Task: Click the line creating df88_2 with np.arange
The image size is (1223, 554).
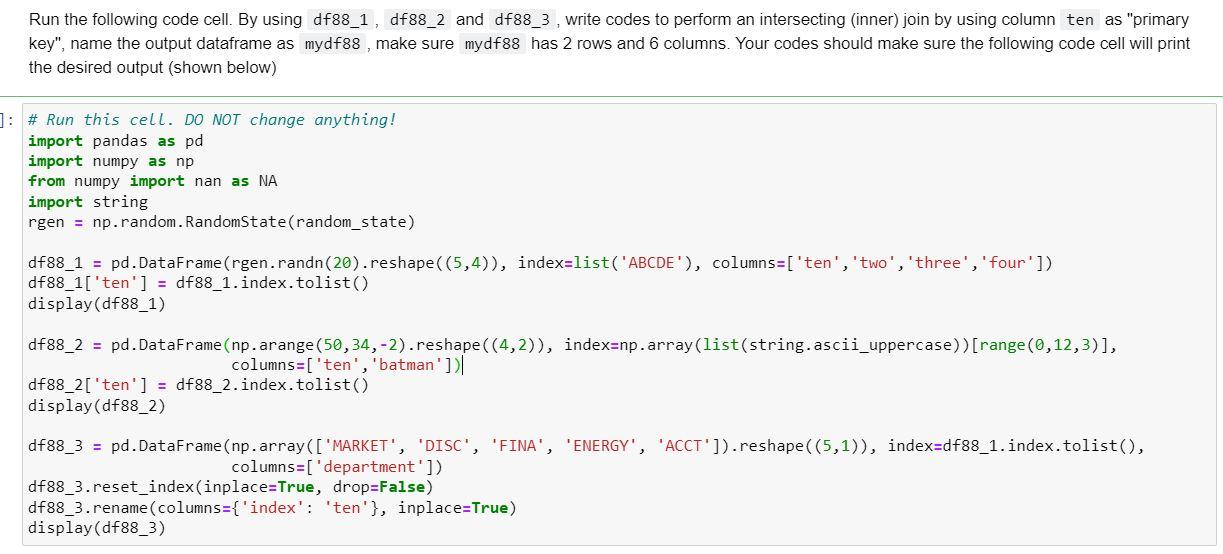Action: pyautogui.click(x=573, y=345)
